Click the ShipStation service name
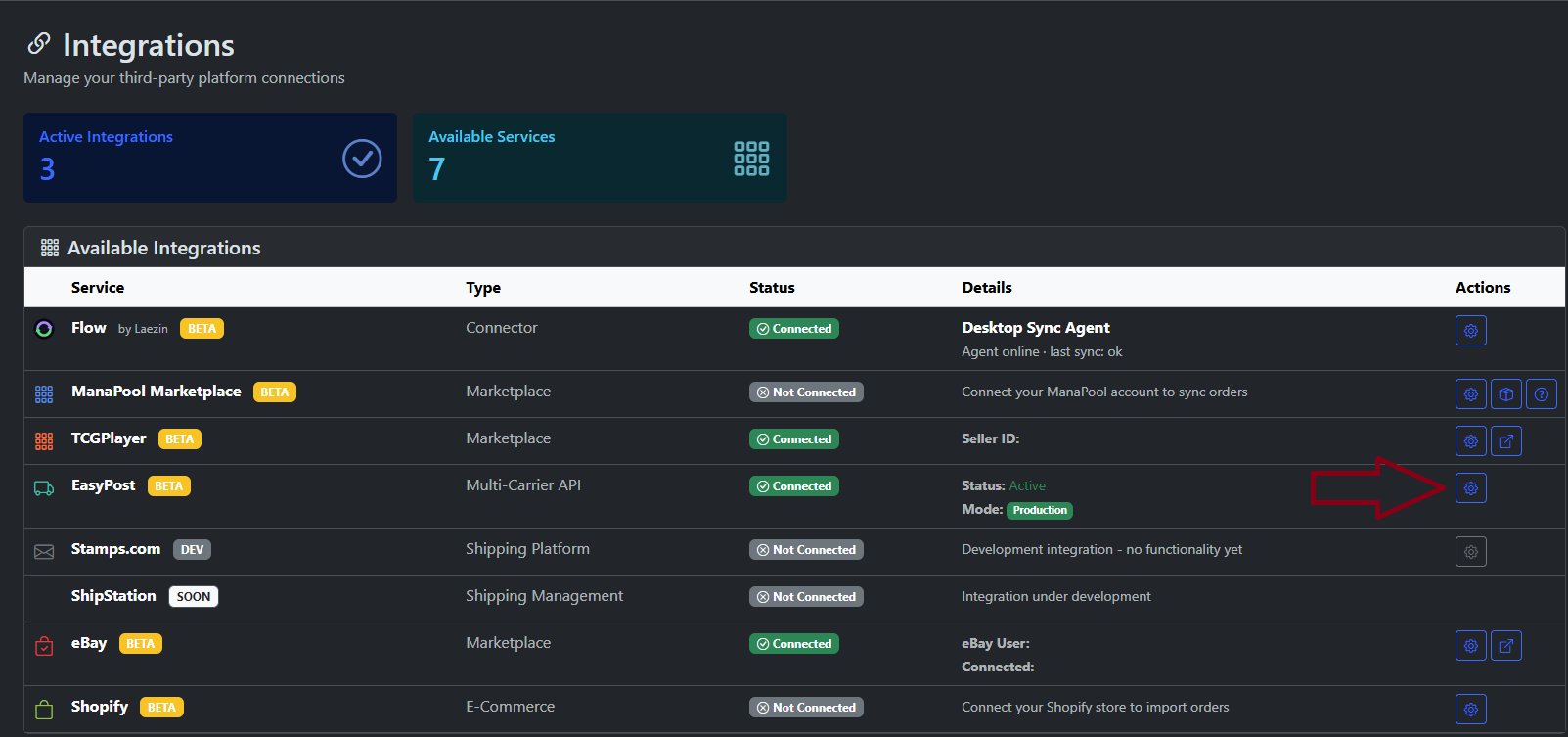 click(x=113, y=596)
